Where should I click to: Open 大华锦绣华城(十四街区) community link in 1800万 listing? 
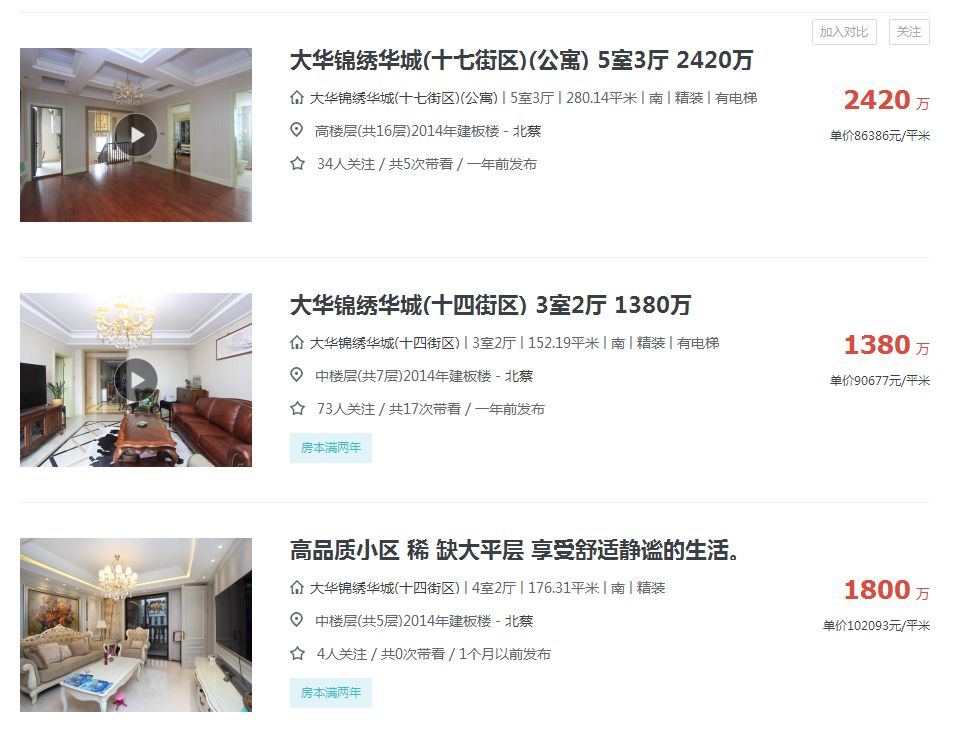pyautogui.click(x=385, y=588)
